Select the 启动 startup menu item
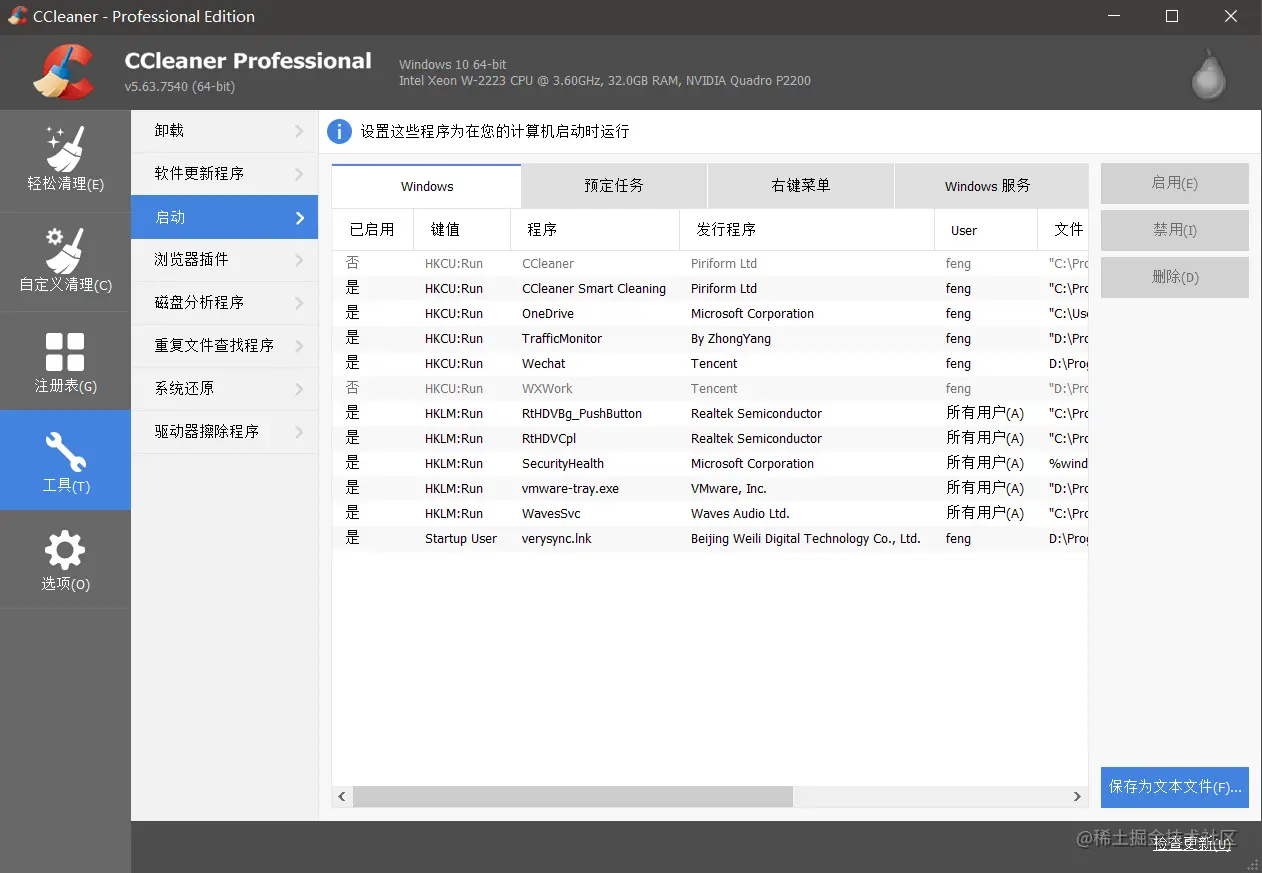Image resolution: width=1262 pixels, height=873 pixels. click(x=224, y=217)
